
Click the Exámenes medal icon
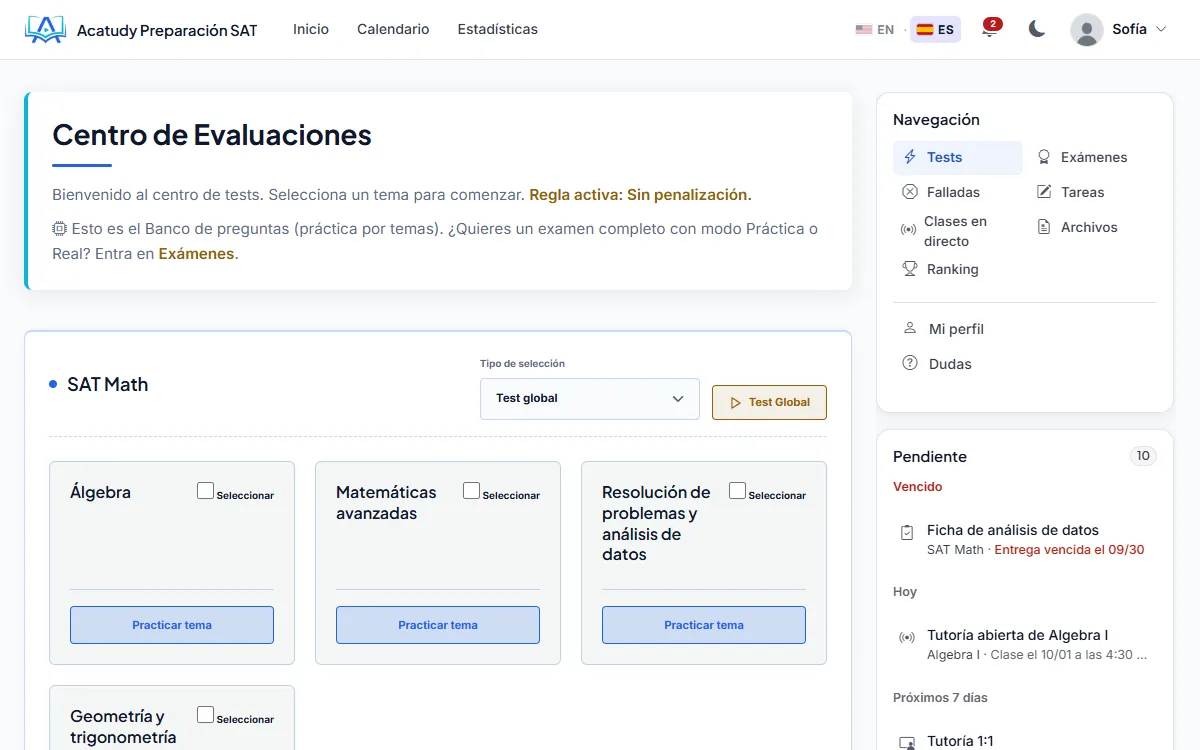click(x=1044, y=157)
